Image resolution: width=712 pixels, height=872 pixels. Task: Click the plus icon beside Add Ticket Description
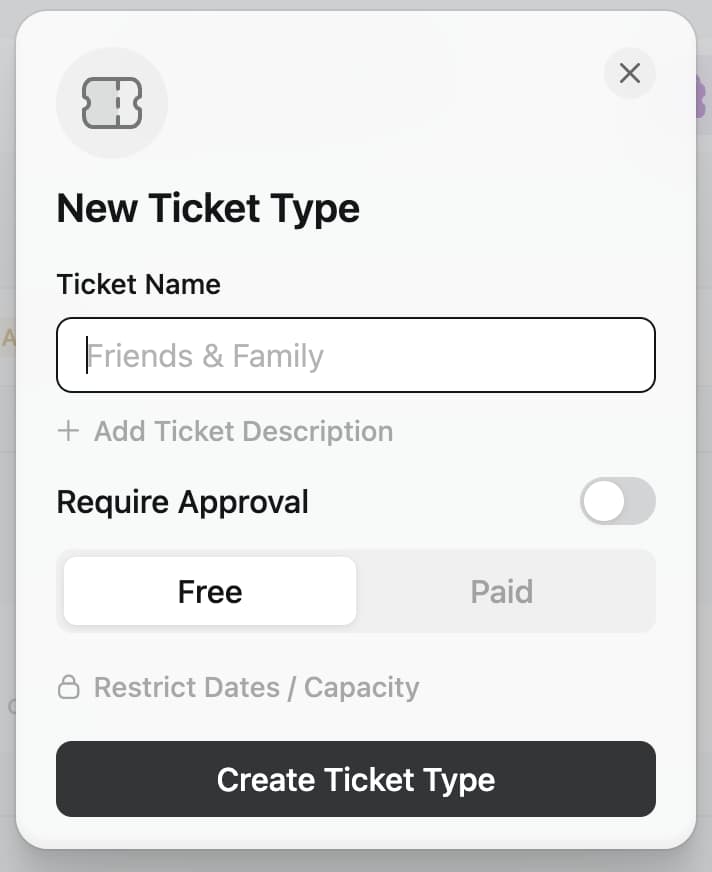pos(68,431)
